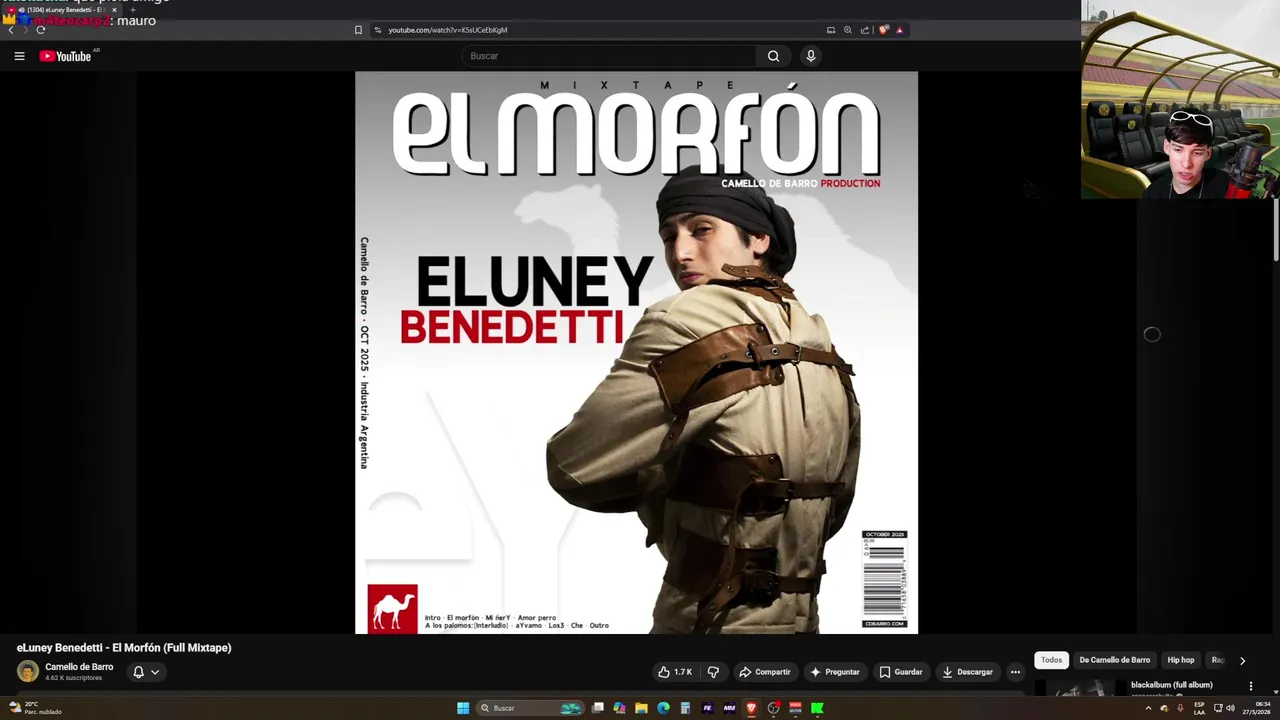Open Microsoft Edge from the taskbar
Image resolution: width=1280 pixels, height=720 pixels.
point(663,708)
